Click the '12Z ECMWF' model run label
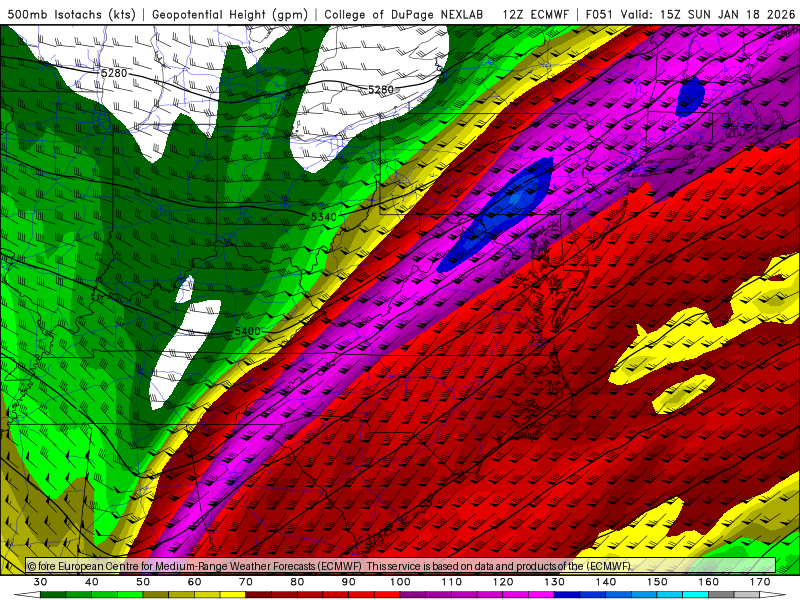Viewport: 800px width, 600px height. tap(535, 14)
